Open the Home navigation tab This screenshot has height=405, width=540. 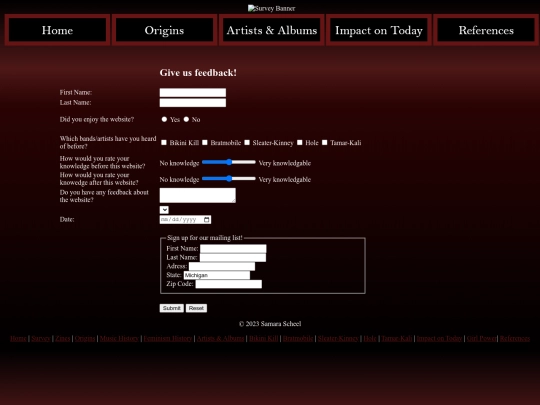pos(57,30)
